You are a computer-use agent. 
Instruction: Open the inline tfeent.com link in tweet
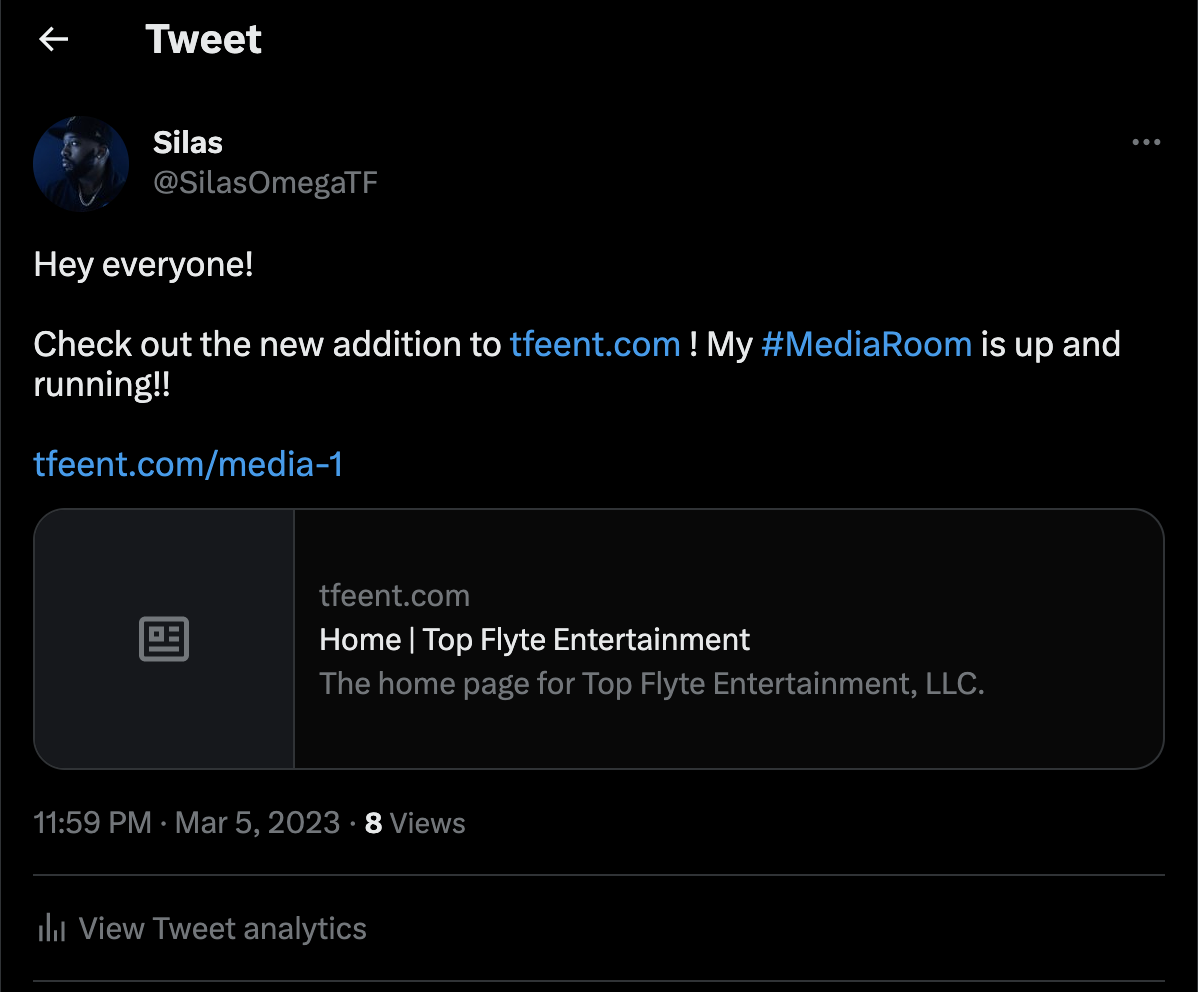(x=595, y=344)
